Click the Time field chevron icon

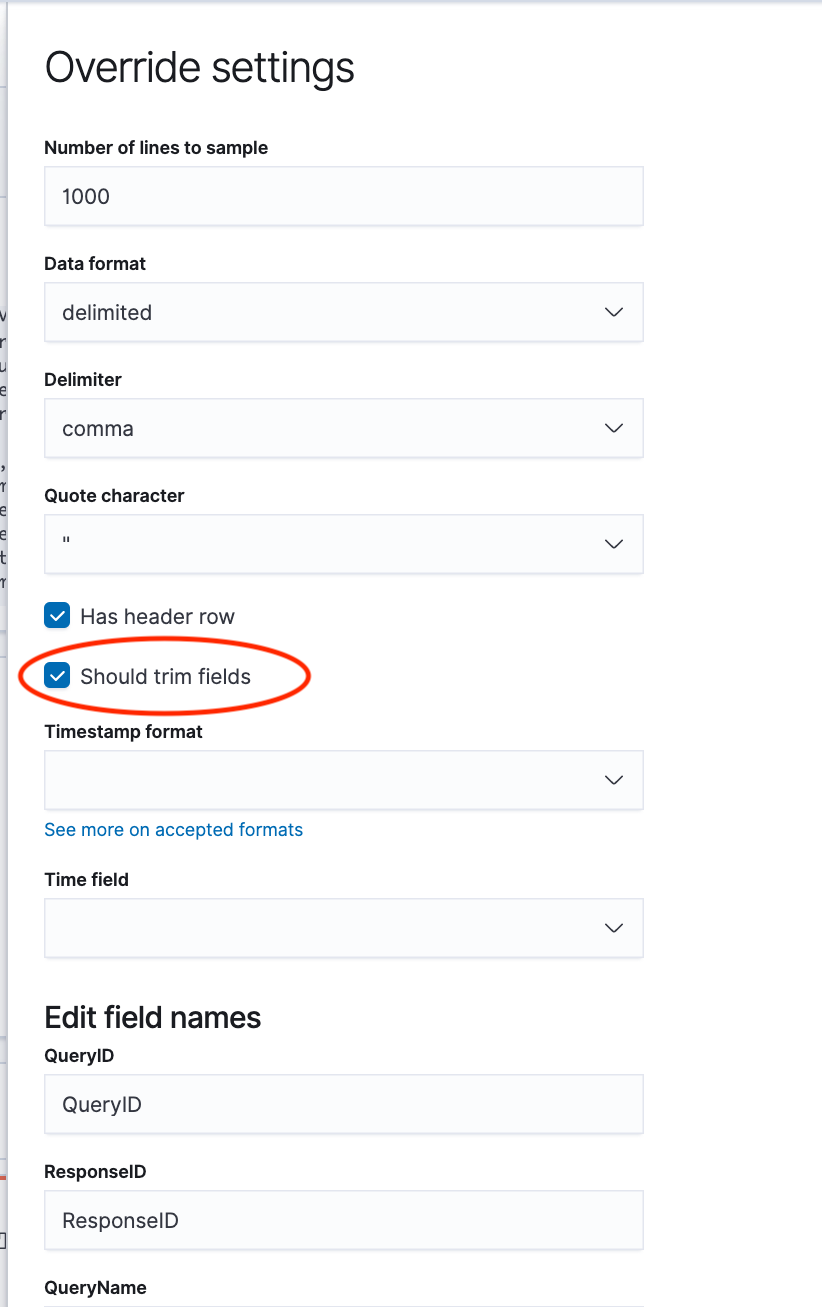(x=614, y=928)
